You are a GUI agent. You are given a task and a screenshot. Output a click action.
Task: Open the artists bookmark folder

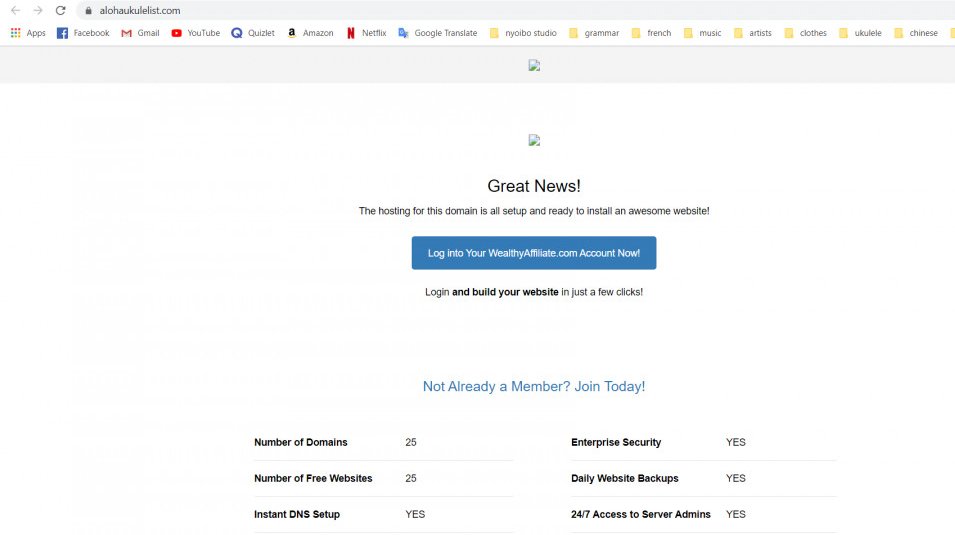(752, 33)
